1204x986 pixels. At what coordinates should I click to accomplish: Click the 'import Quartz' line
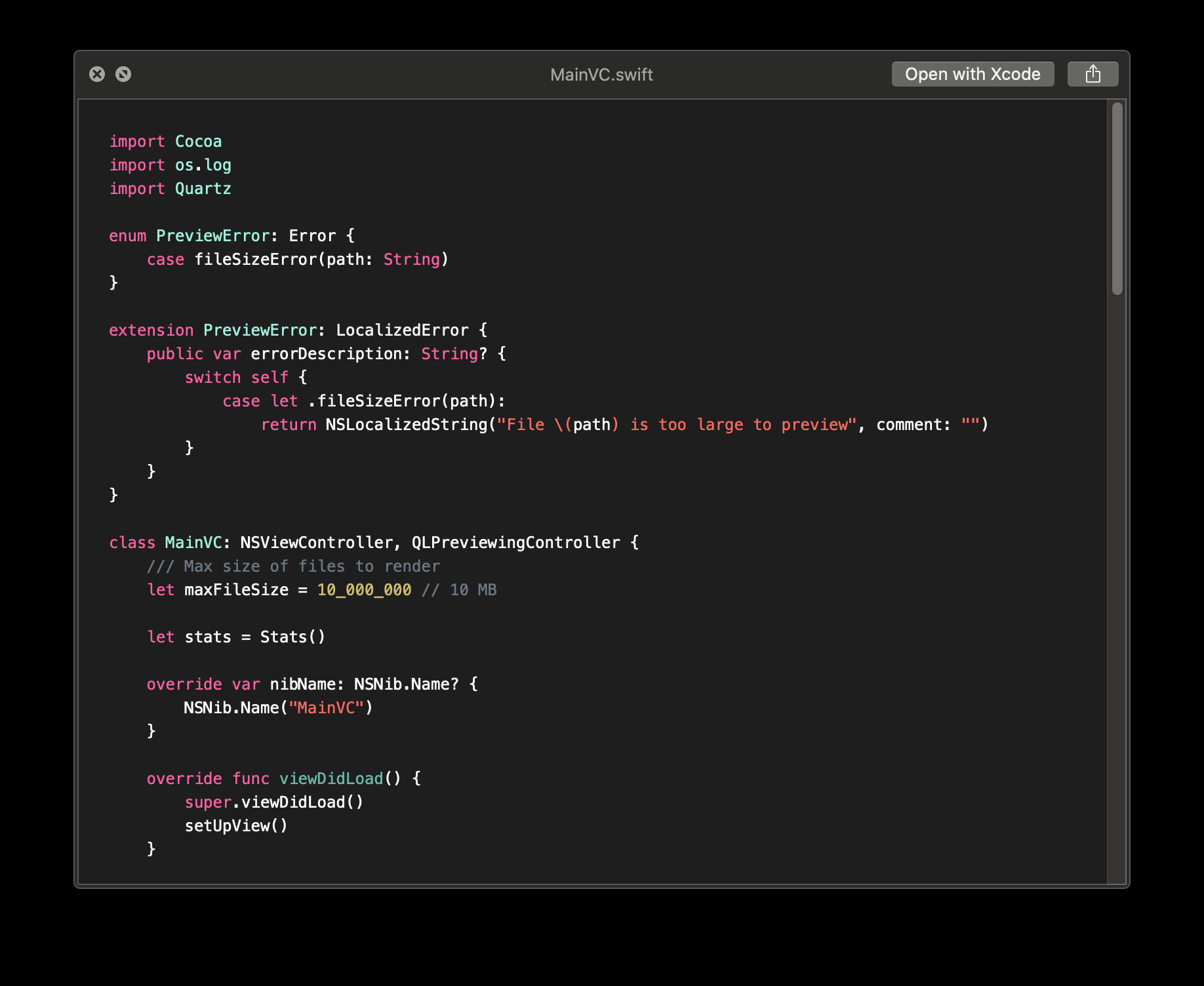point(170,189)
